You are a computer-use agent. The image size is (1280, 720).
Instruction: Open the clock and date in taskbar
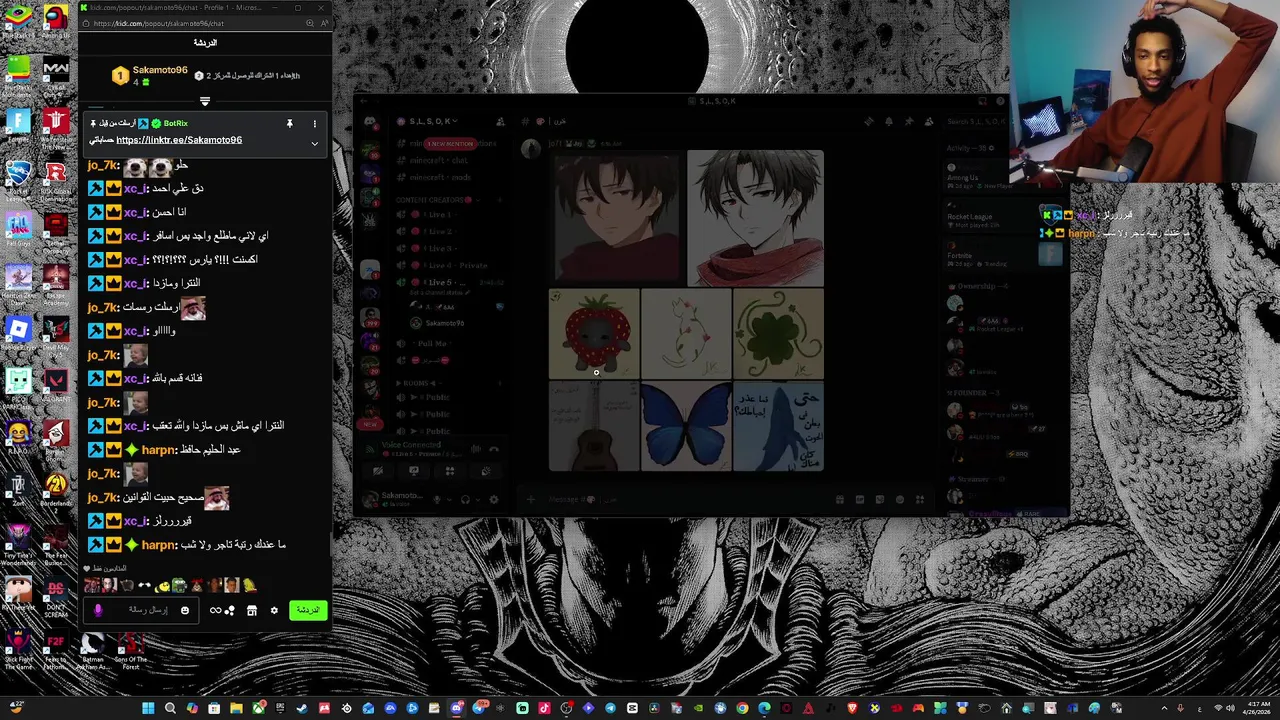click(1259, 708)
